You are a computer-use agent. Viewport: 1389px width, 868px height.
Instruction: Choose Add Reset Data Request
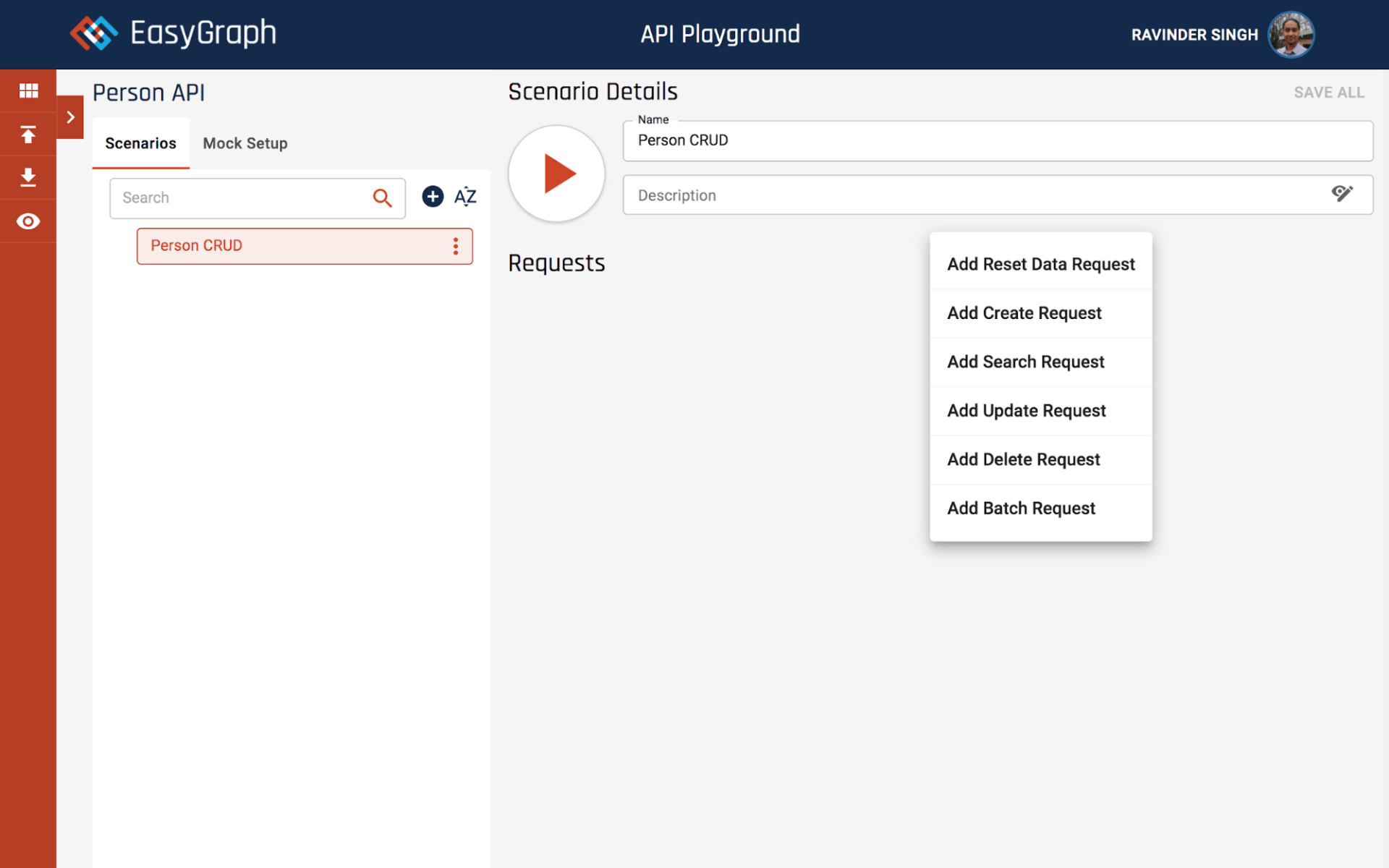pos(1040,265)
